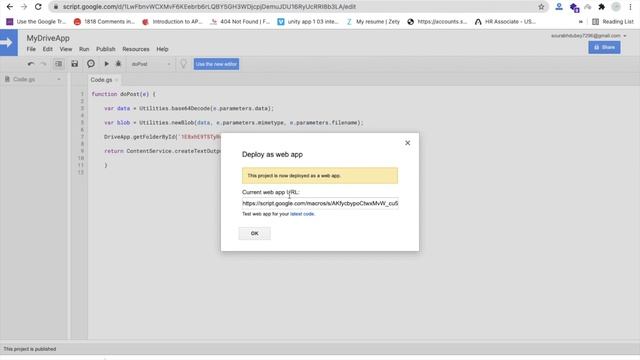The width and height of the screenshot is (640, 360).
Task: Open the Edit menu
Action: click(48, 49)
